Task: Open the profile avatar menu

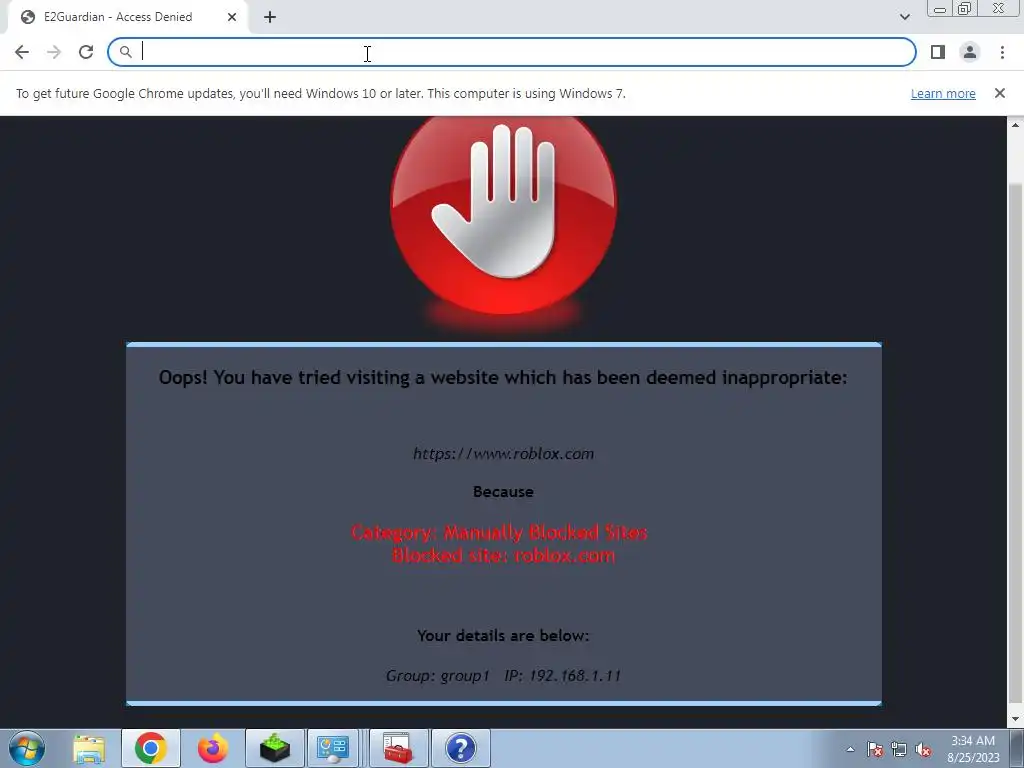Action: 970,52
